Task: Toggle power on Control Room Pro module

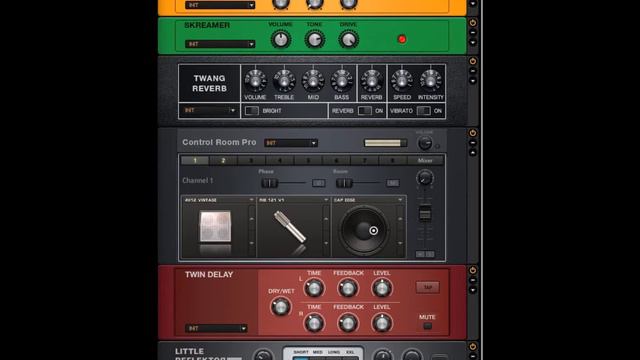Action: coord(473,133)
